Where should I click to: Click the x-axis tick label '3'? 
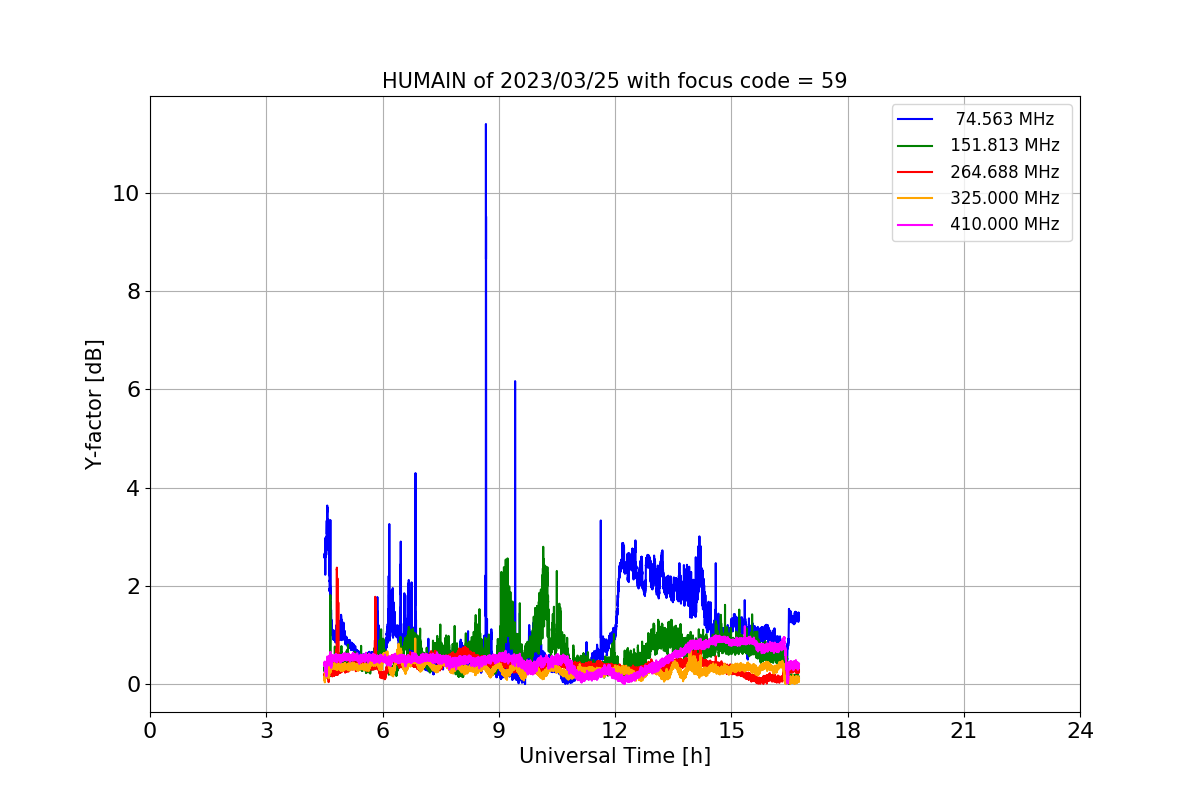click(x=266, y=731)
